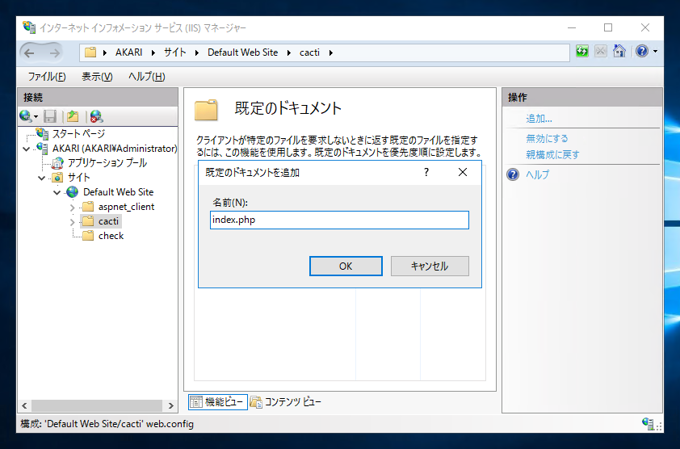Click connections pane scrollbar left arrow
The width and height of the screenshot is (680, 449).
click(24, 406)
